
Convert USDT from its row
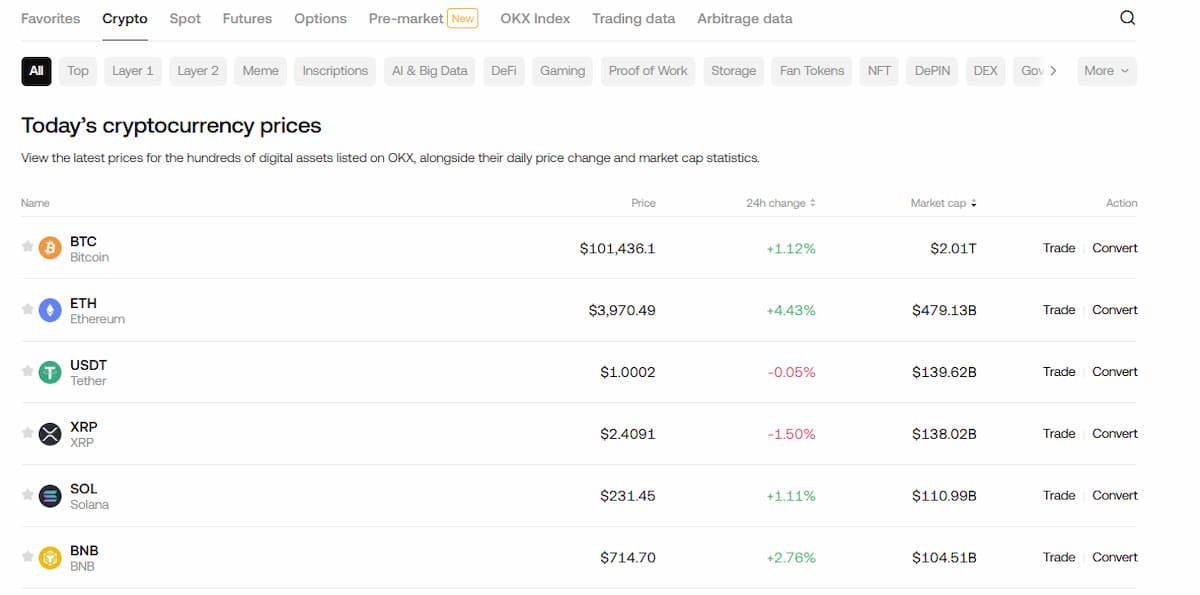[x=1115, y=372]
